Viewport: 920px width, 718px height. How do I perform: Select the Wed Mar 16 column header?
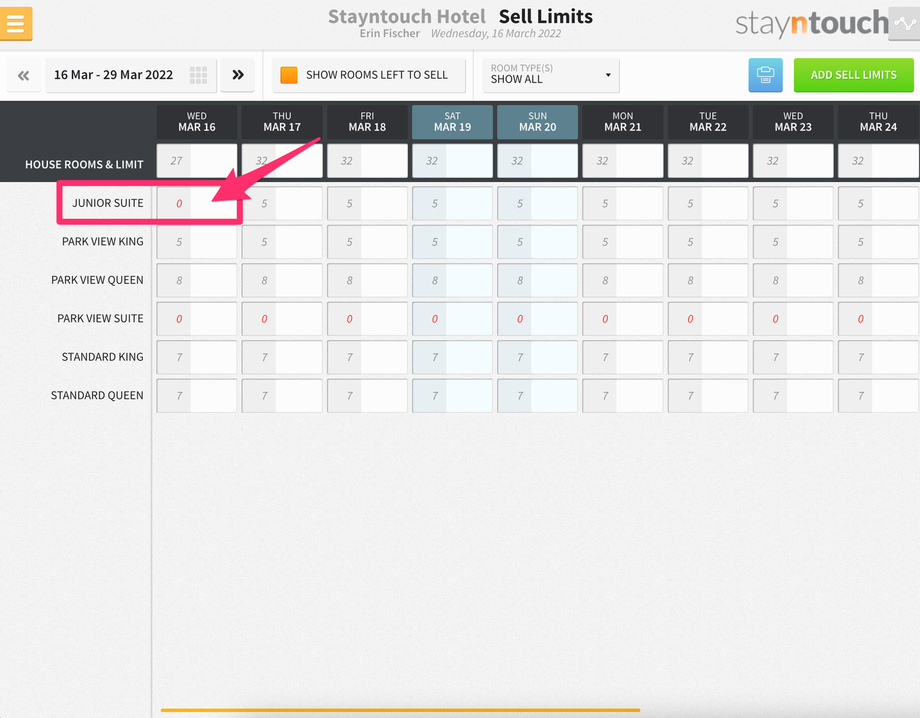pyautogui.click(x=197, y=122)
